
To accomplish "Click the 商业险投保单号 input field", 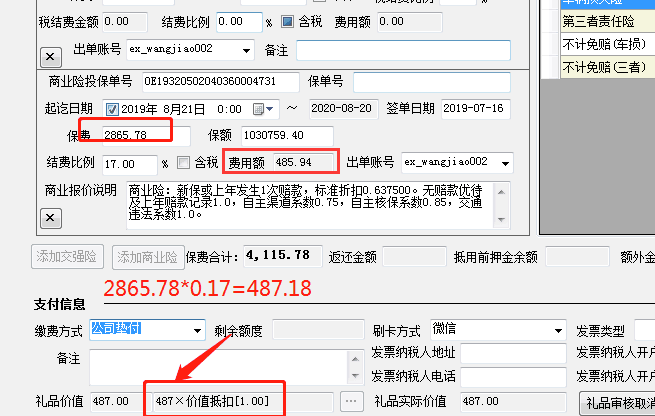I will point(221,81).
